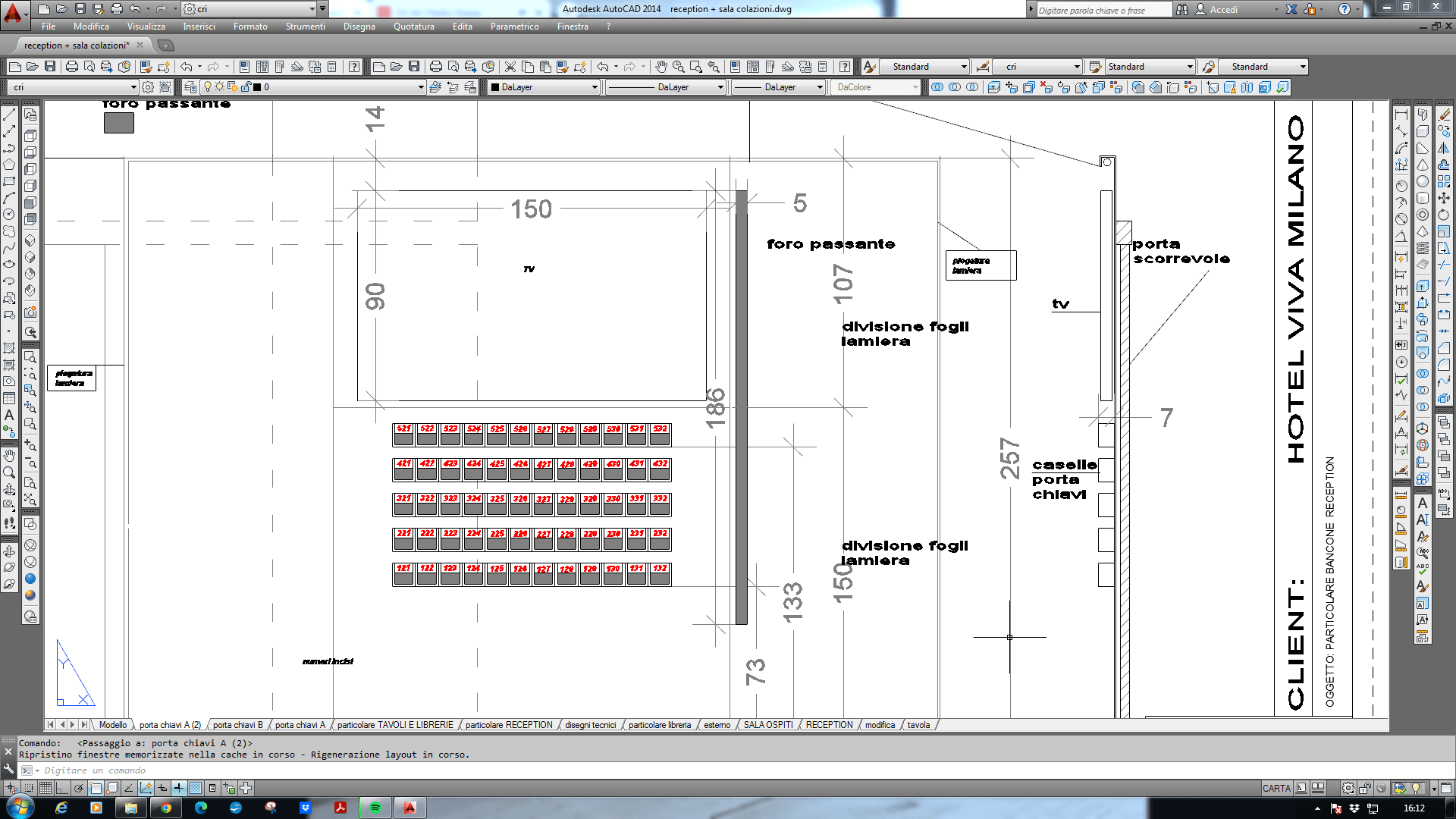Open the Quotatura menu

[x=413, y=27]
